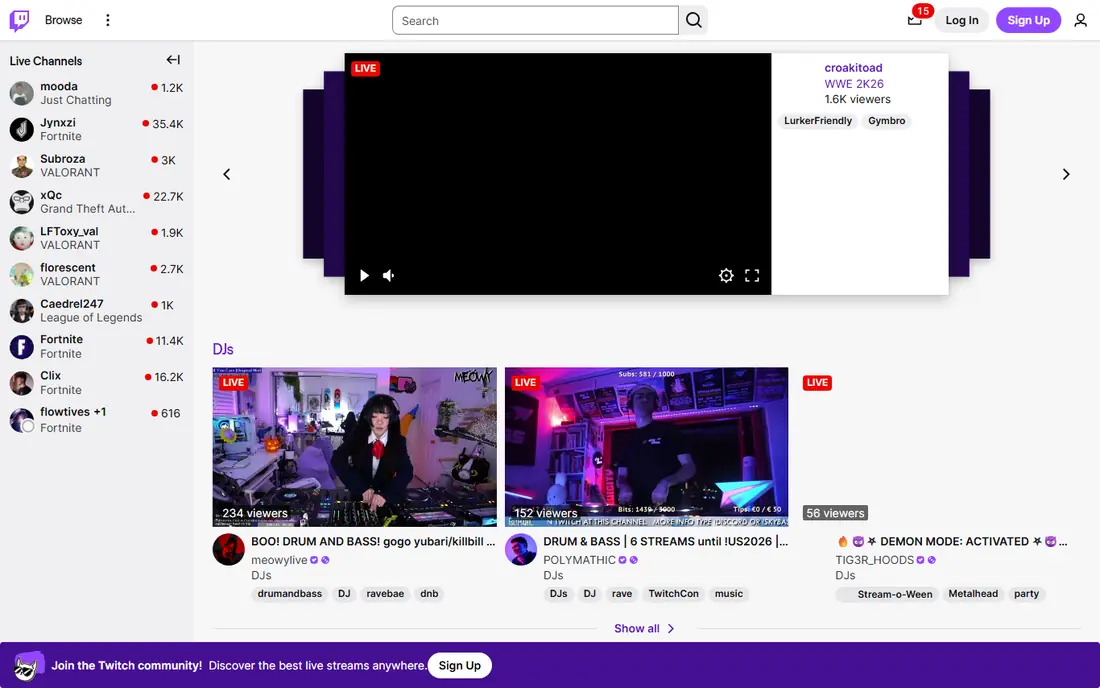Screen dimensions: 1100x688
Task: Click the top-right Sign Up button
Action: [1028, 20]
